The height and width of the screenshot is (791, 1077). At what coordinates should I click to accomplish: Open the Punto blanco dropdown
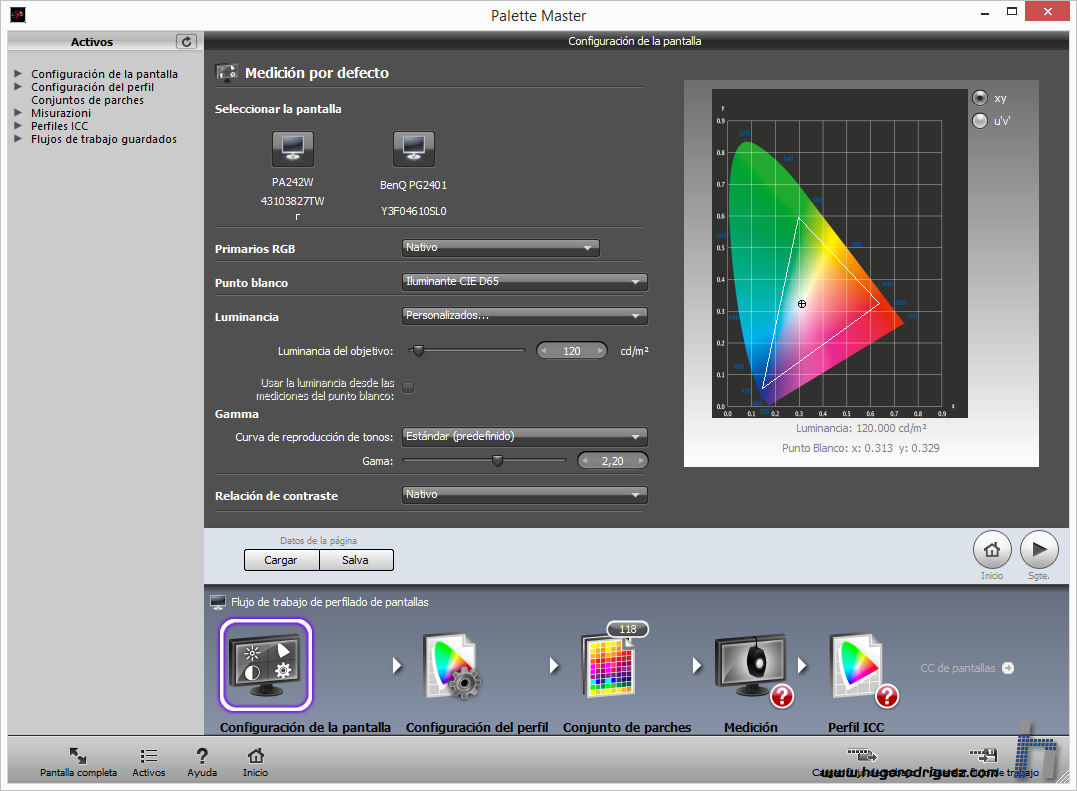pos(524,282)
